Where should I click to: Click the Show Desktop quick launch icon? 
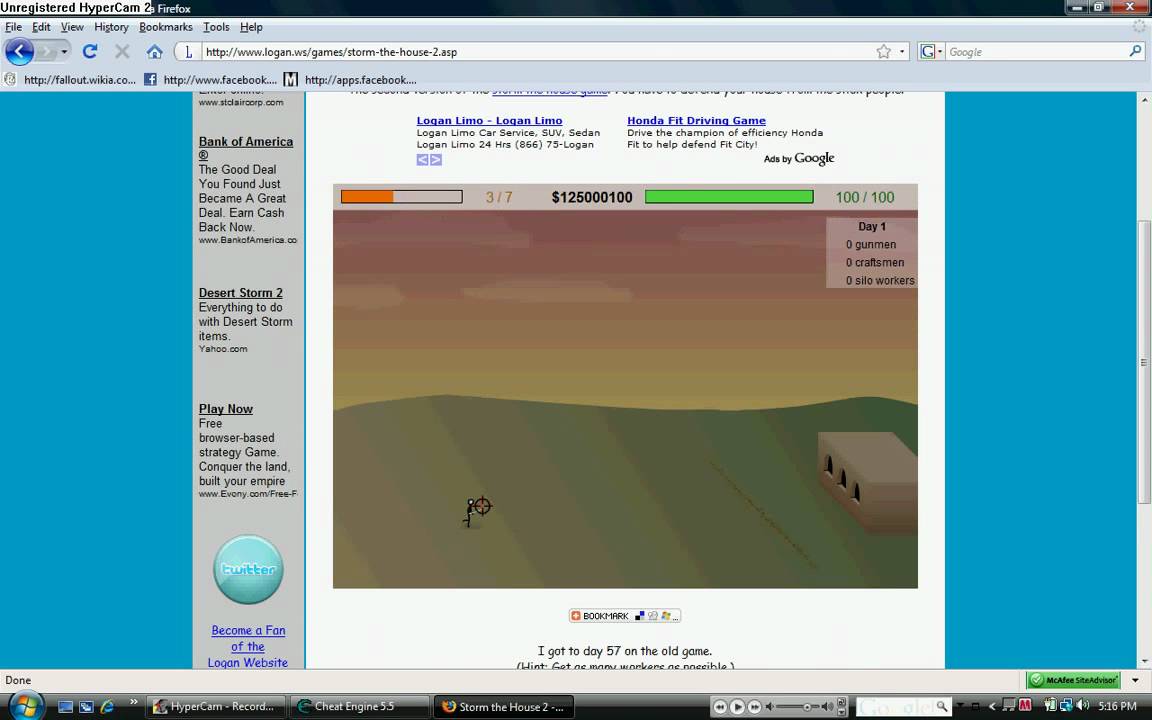65,707
